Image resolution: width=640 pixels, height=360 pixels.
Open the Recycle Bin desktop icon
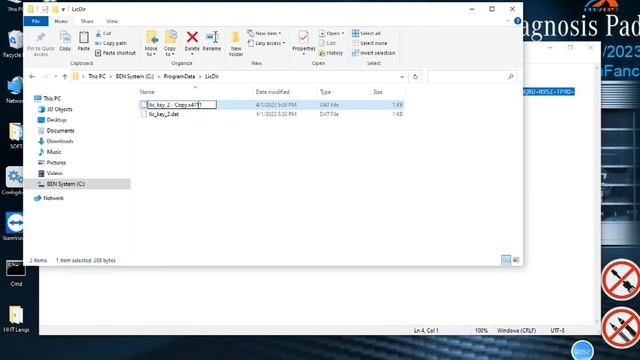[x=13, y=44]
